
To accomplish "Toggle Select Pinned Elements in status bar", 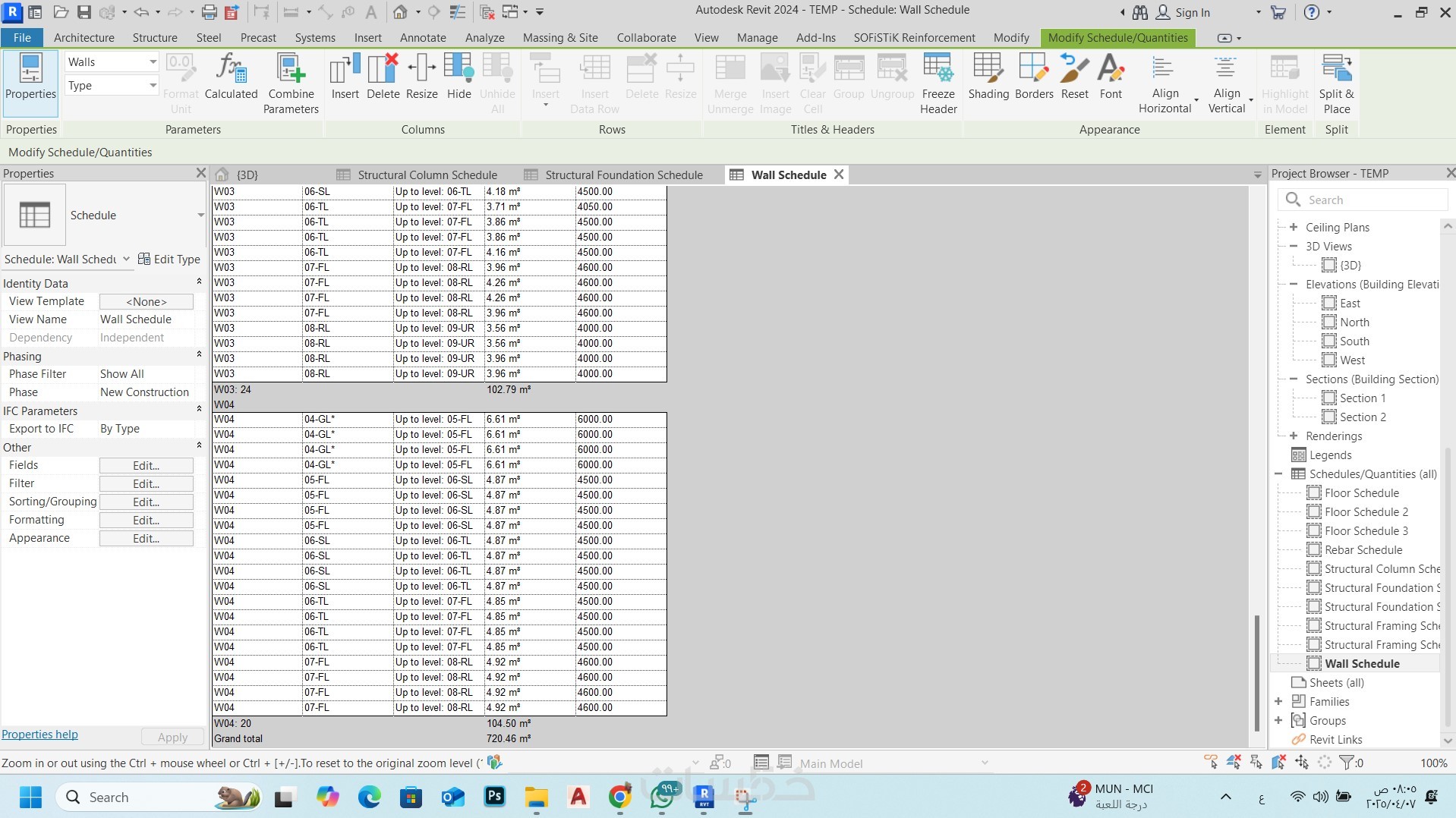I will (x=1256, y=762).
